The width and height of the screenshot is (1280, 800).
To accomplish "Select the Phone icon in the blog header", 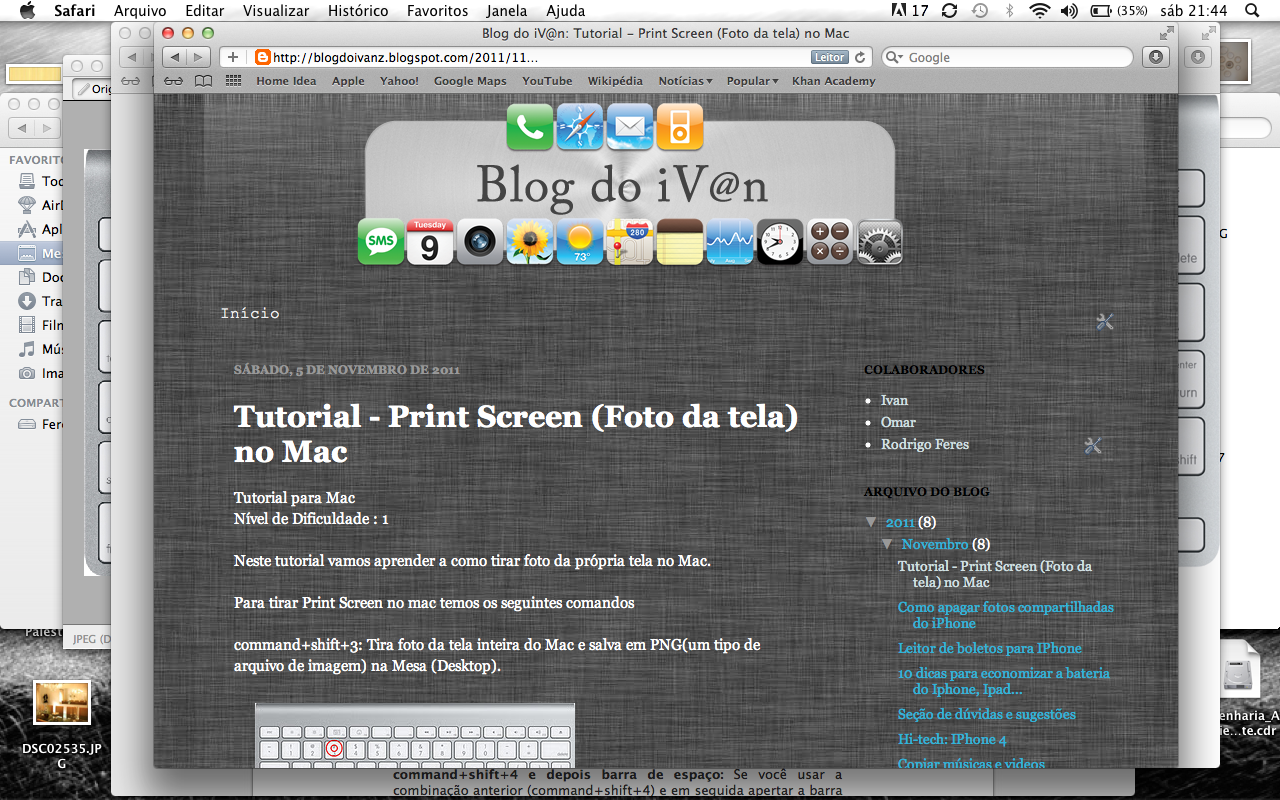I will [x=530, y=127].
